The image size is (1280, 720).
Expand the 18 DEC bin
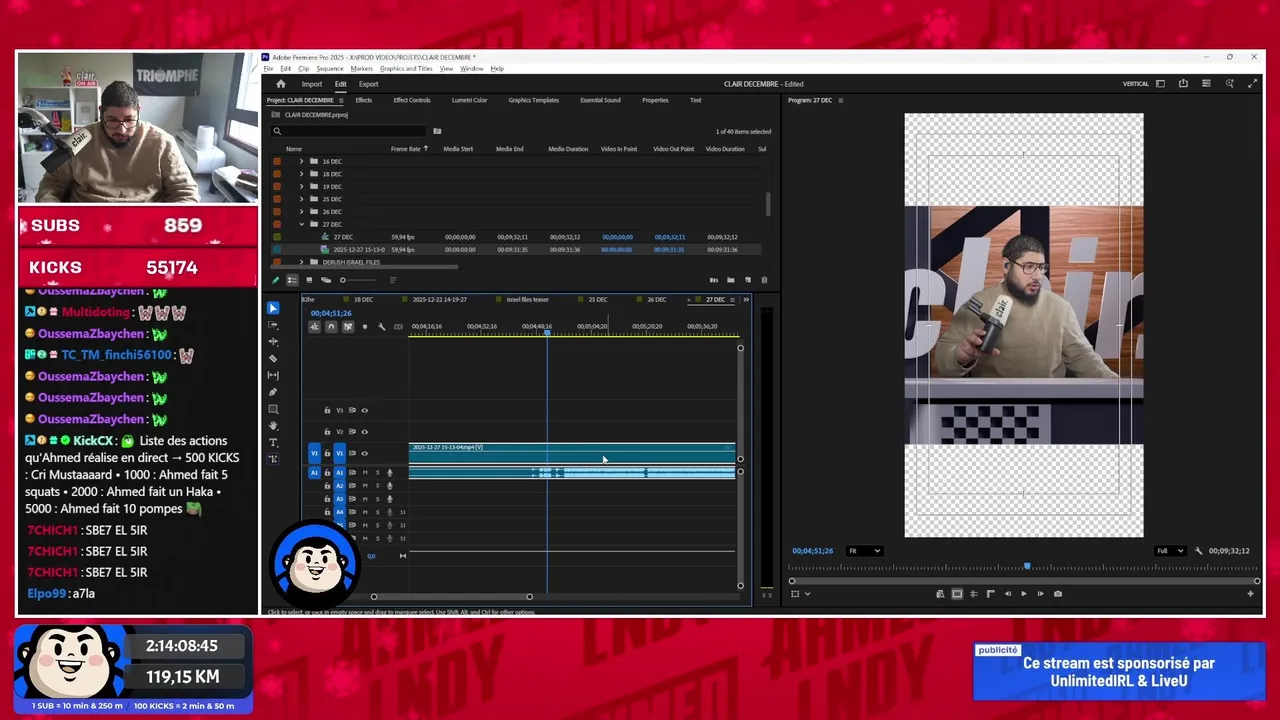point(302,174)
